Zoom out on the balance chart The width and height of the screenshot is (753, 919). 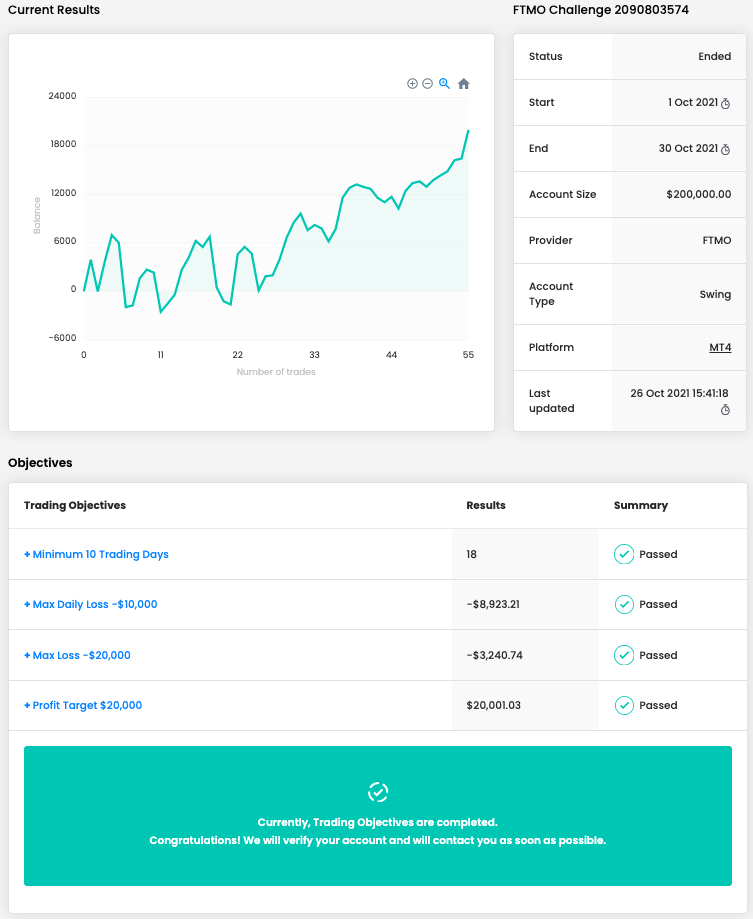pyautogui.click(x=428, y=84)
